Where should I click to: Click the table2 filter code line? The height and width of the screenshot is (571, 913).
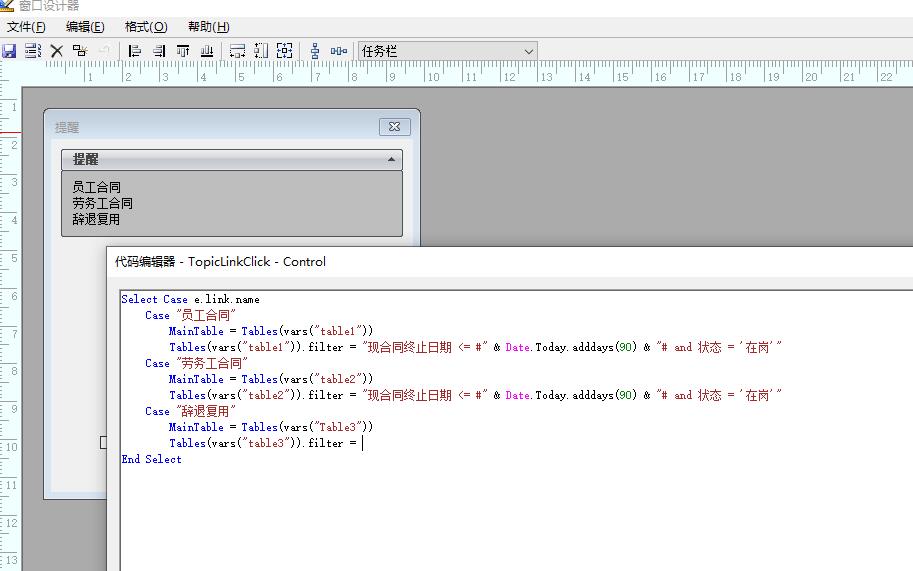click(x=475, y=395)
